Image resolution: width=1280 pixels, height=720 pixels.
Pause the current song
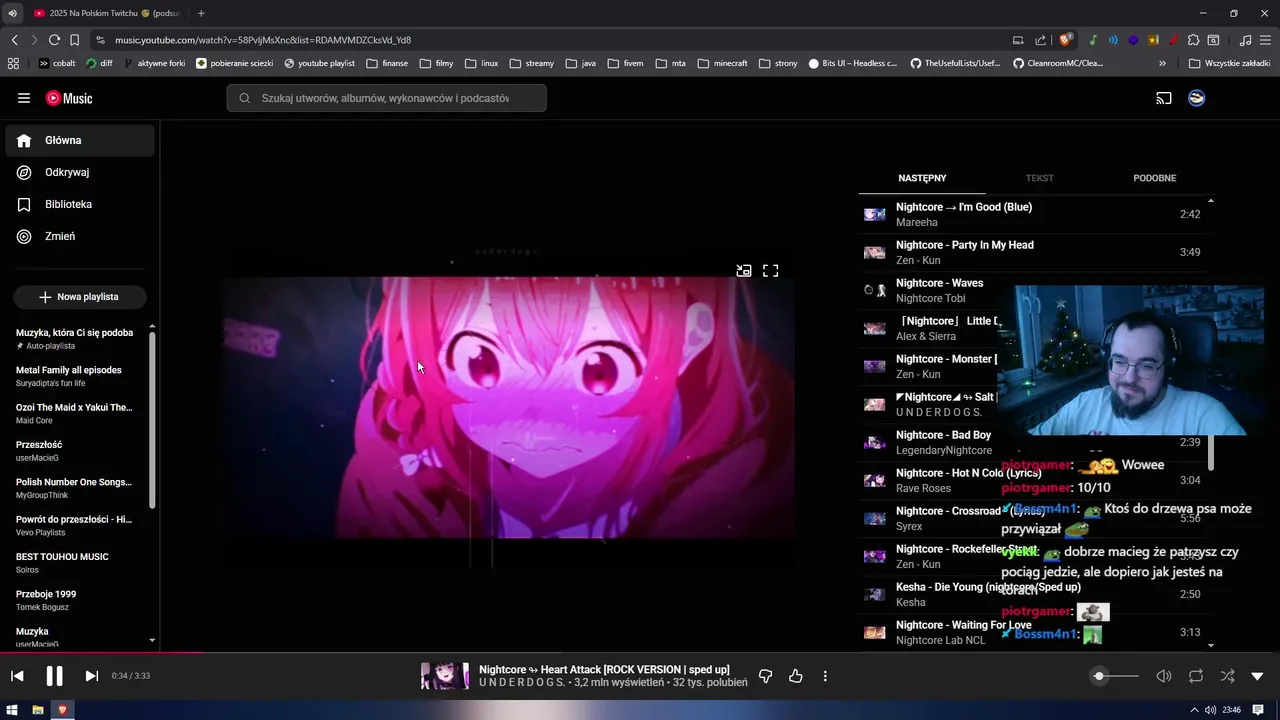click(x=54, y=676)
